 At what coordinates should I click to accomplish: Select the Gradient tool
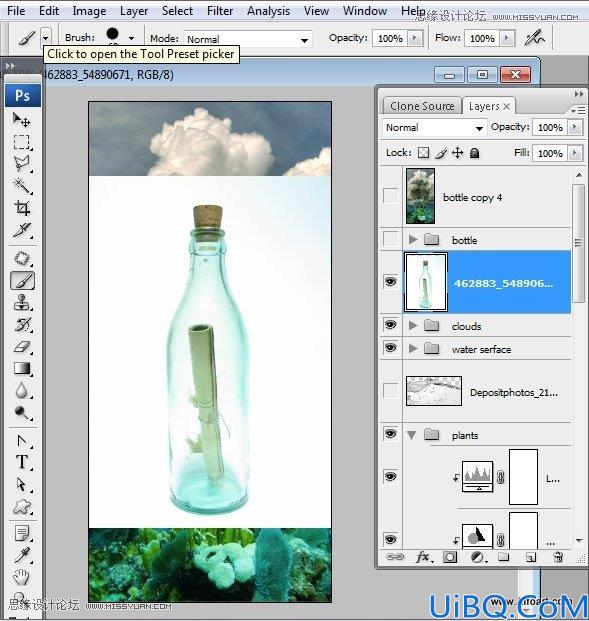22,368
